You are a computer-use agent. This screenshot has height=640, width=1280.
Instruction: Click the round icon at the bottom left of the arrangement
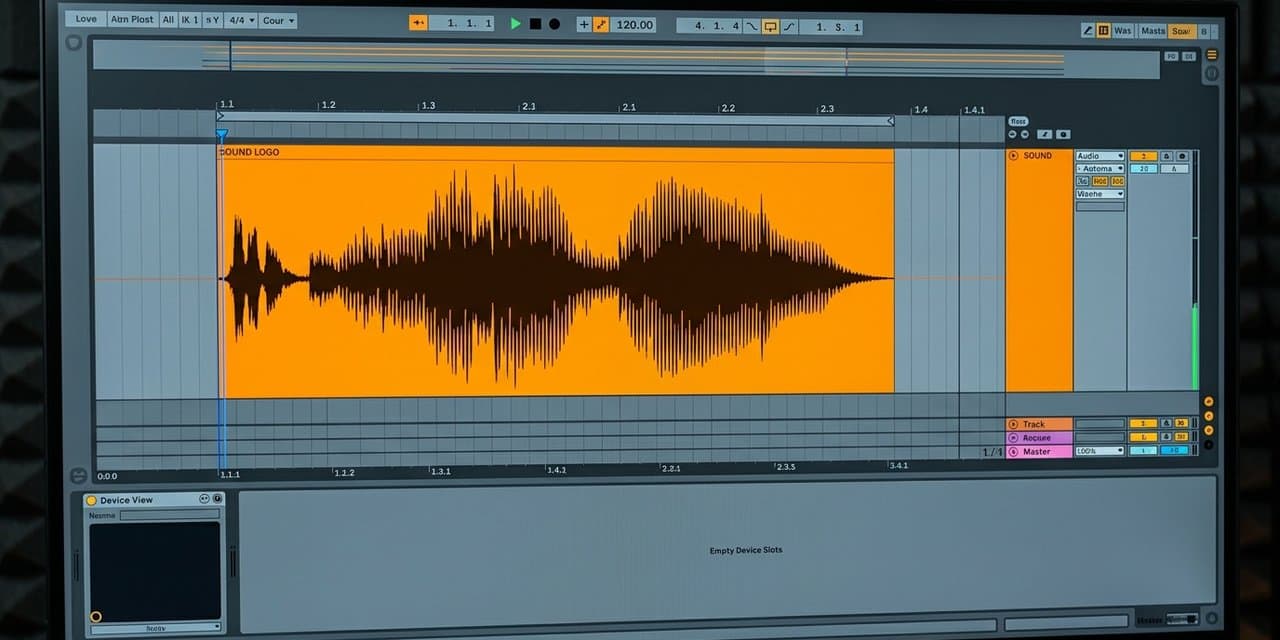pos(77,476)
